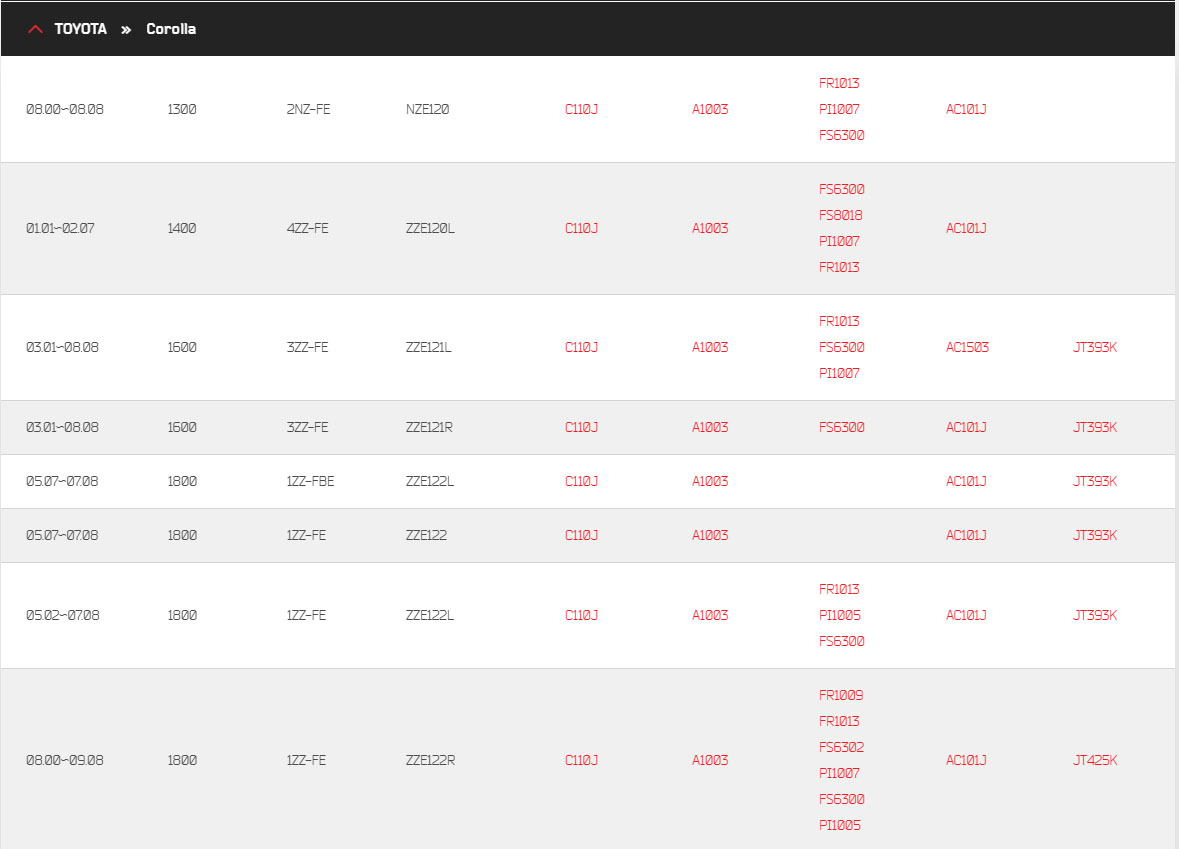
Task: Select the 01.01~02.07 date cell
Action: 60,229
